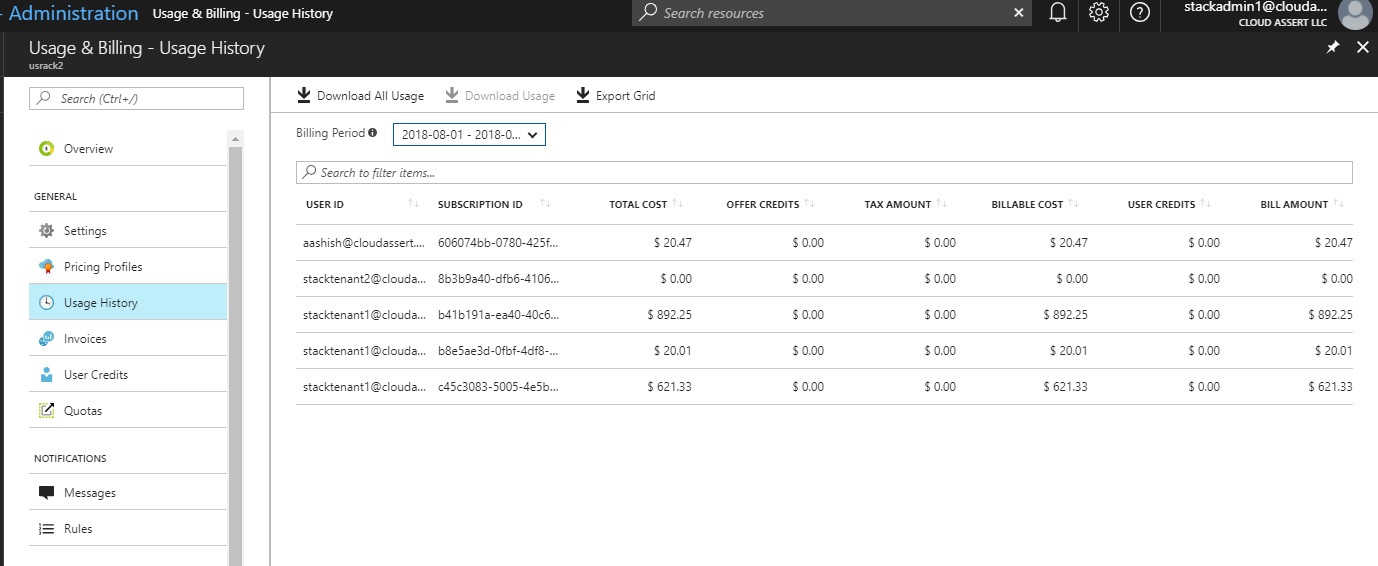The width and height of the screenshot is (1378, 566).
Task: Sort grid by Total Cost column
Action: [638, 204]
